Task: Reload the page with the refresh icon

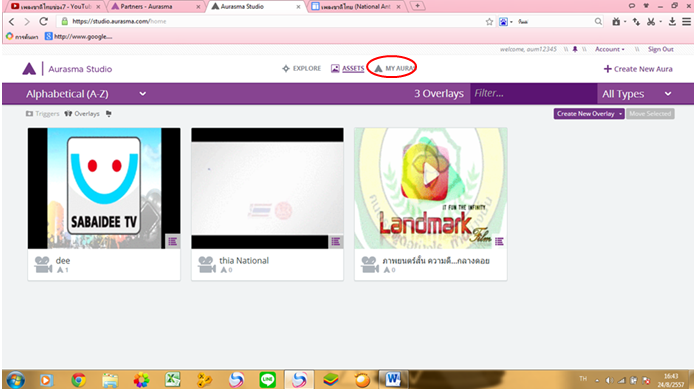Action: click(x=43, y=21)
